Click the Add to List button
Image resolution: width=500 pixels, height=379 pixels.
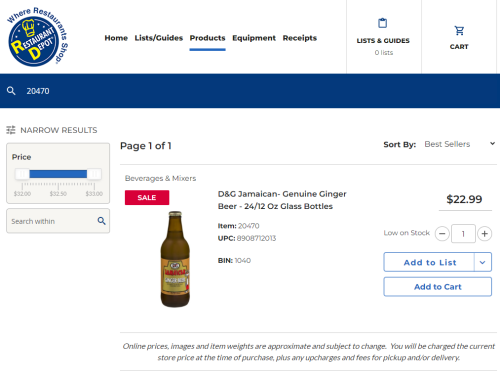click(x=429, y=262)
